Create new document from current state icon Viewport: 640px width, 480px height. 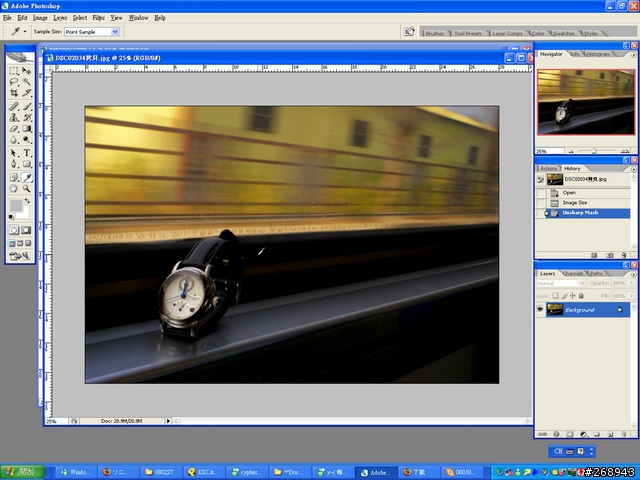[x=594, y=255]
